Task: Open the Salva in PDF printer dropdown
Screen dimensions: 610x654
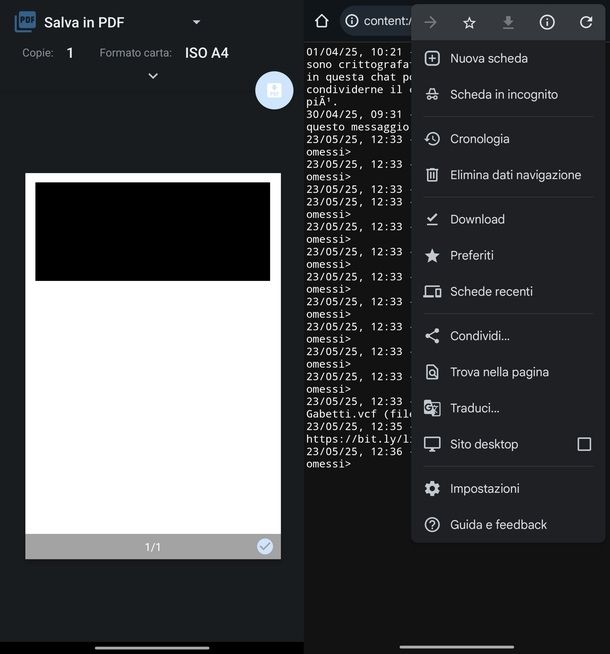Action: click(196, 22)
